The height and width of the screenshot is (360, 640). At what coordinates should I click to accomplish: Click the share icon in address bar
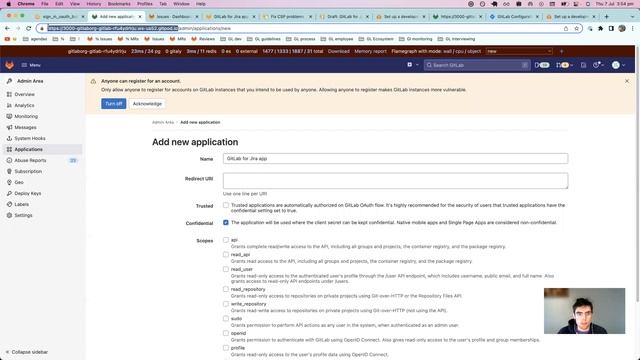(x=566, y=29)
